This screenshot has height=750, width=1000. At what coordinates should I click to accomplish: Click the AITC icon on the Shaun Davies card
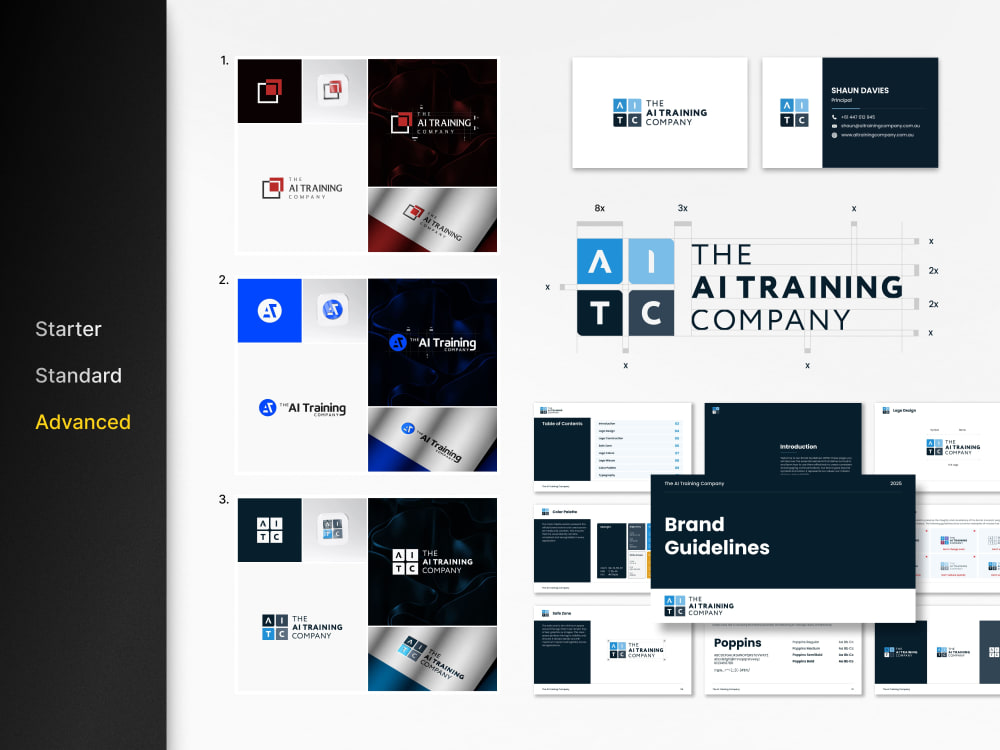coord(794,113)
